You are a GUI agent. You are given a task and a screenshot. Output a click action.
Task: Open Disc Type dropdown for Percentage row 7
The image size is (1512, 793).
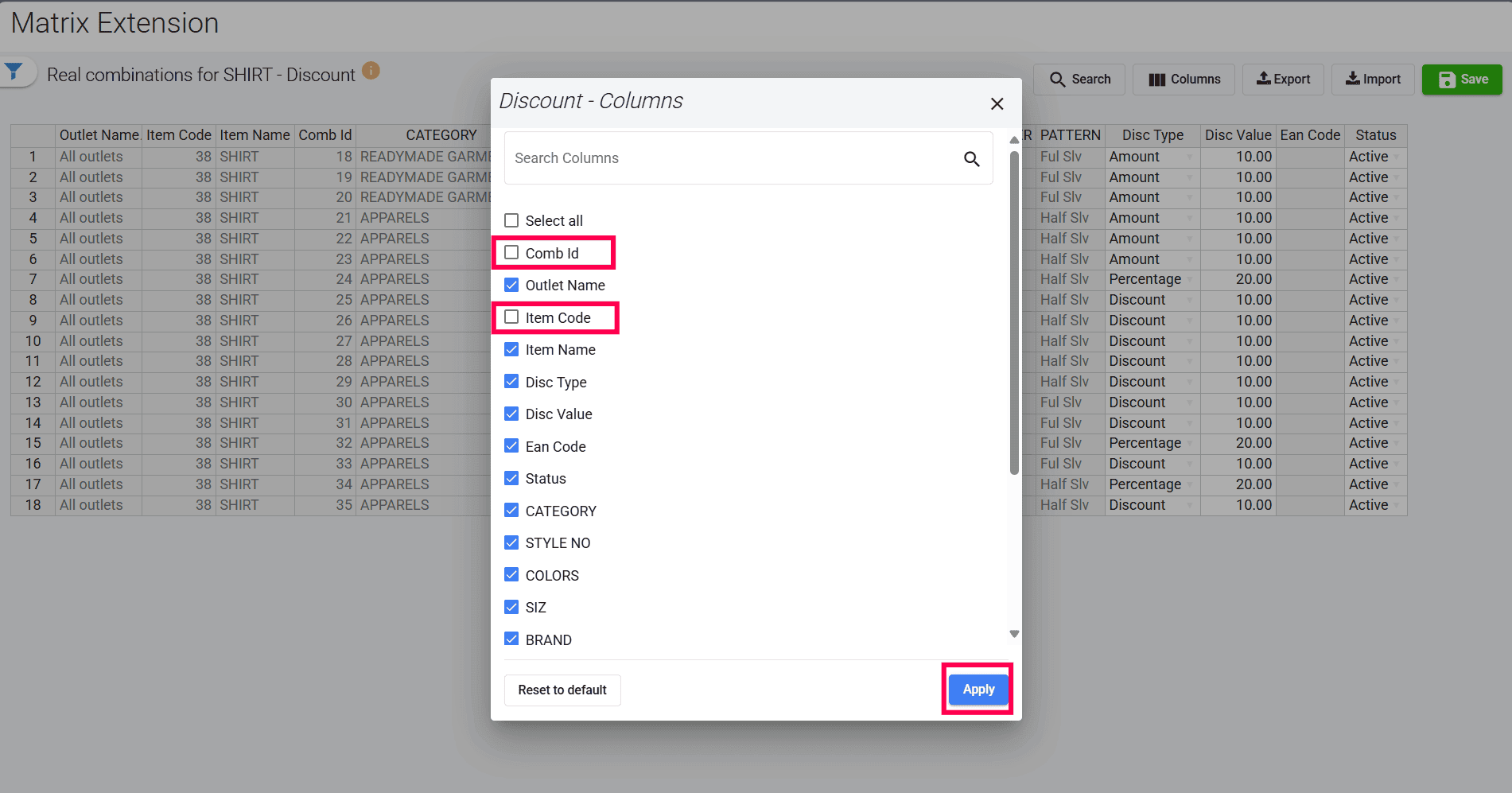(1189, 280)
